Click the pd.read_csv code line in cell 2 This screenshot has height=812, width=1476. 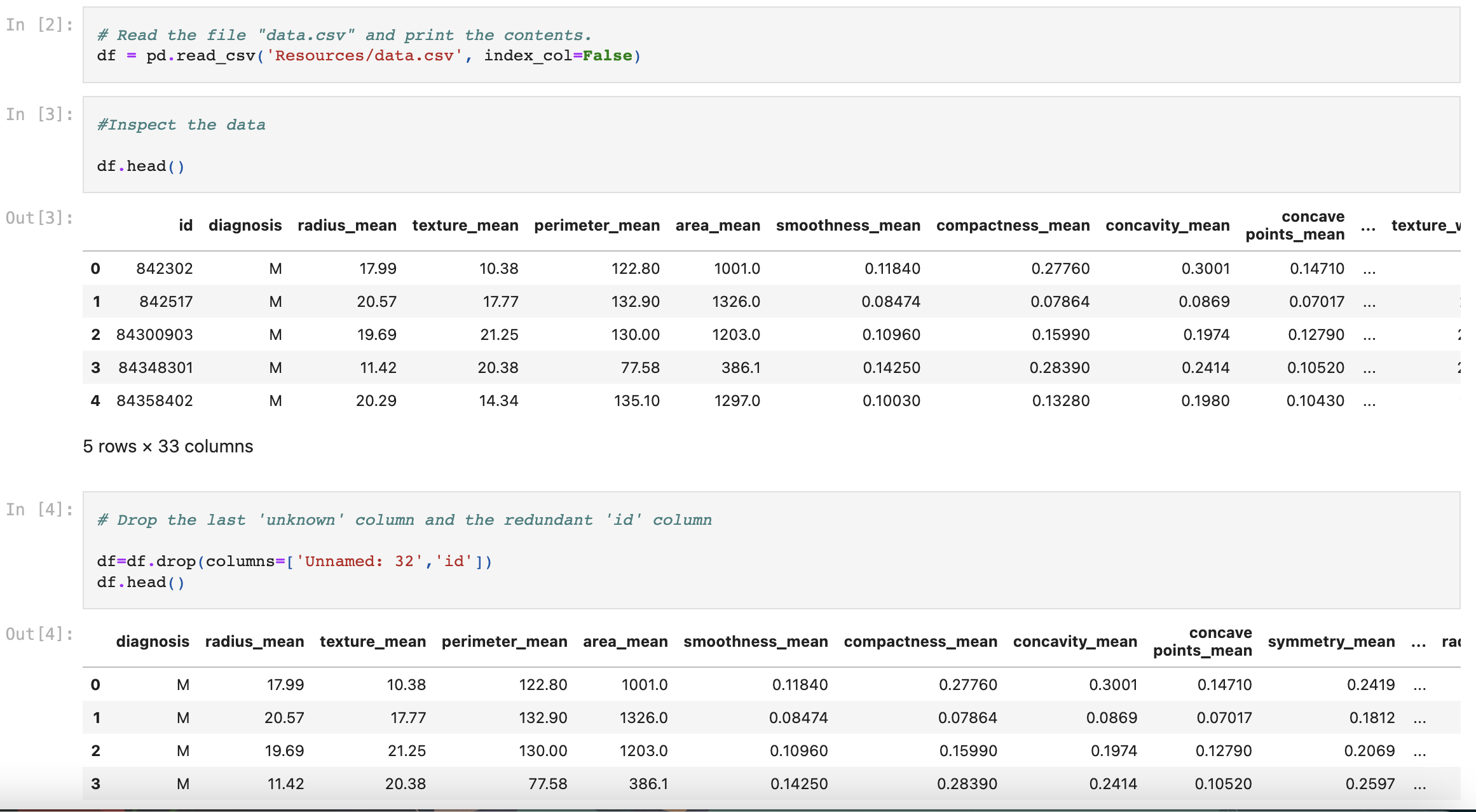click(369, 56)
